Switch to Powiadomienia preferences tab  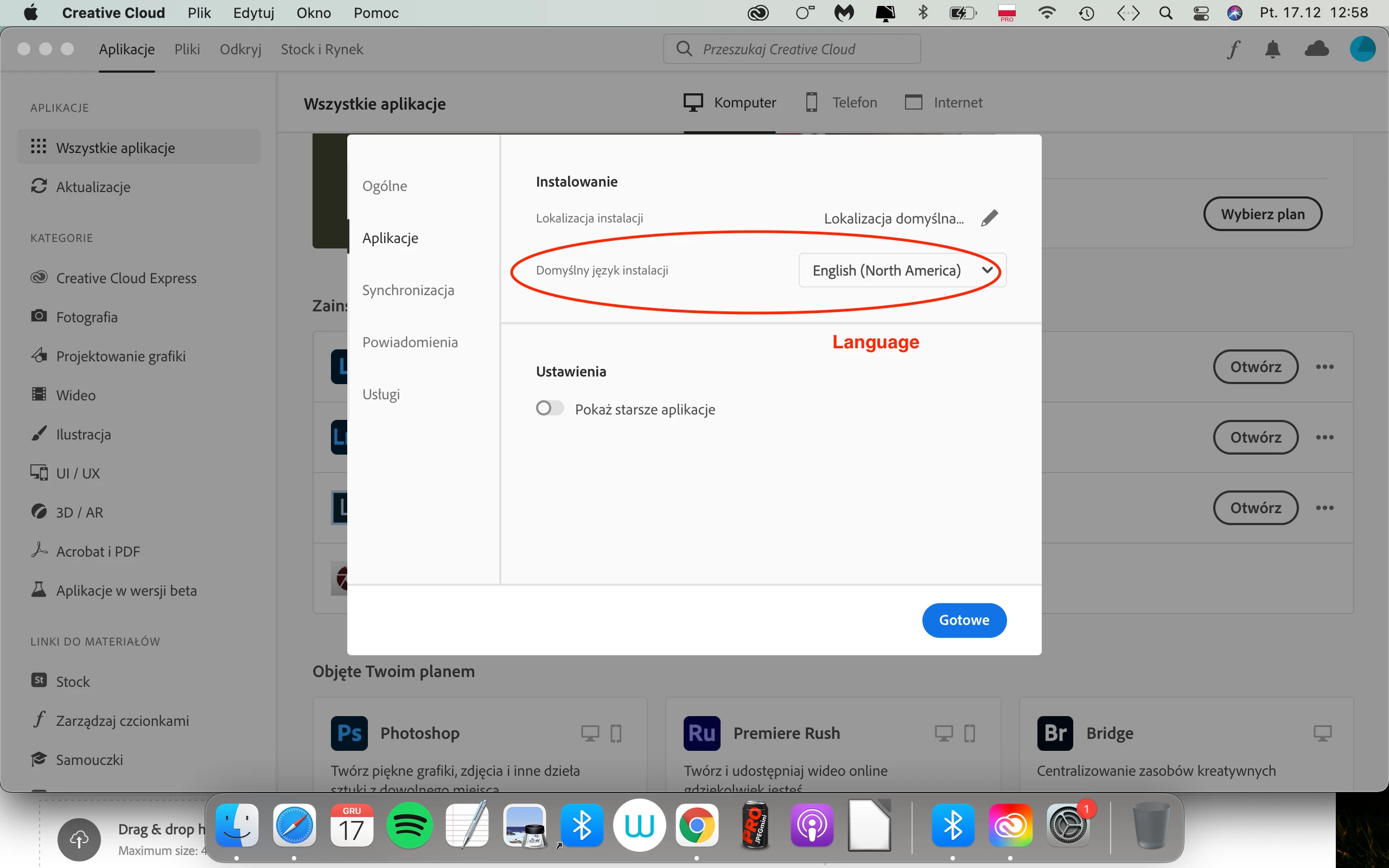click(410, 342)
